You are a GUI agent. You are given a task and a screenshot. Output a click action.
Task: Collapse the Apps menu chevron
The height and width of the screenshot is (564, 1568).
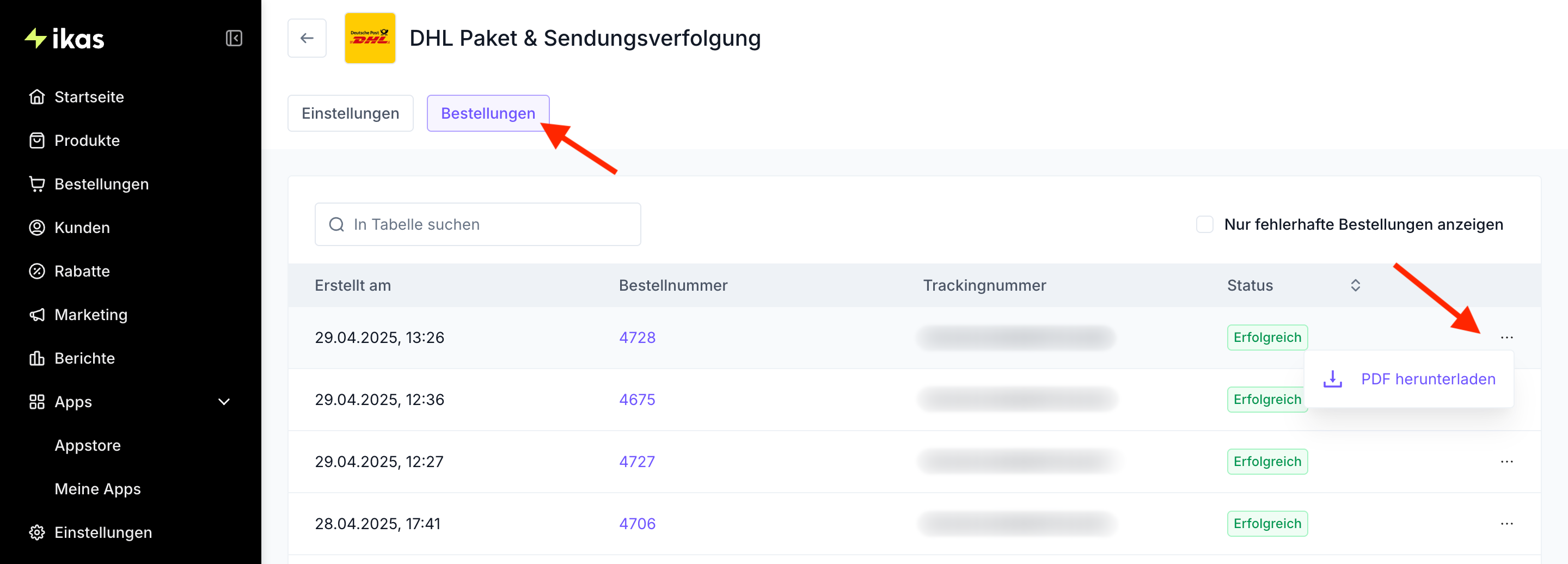pyautogui.click(x=224, y=402)
